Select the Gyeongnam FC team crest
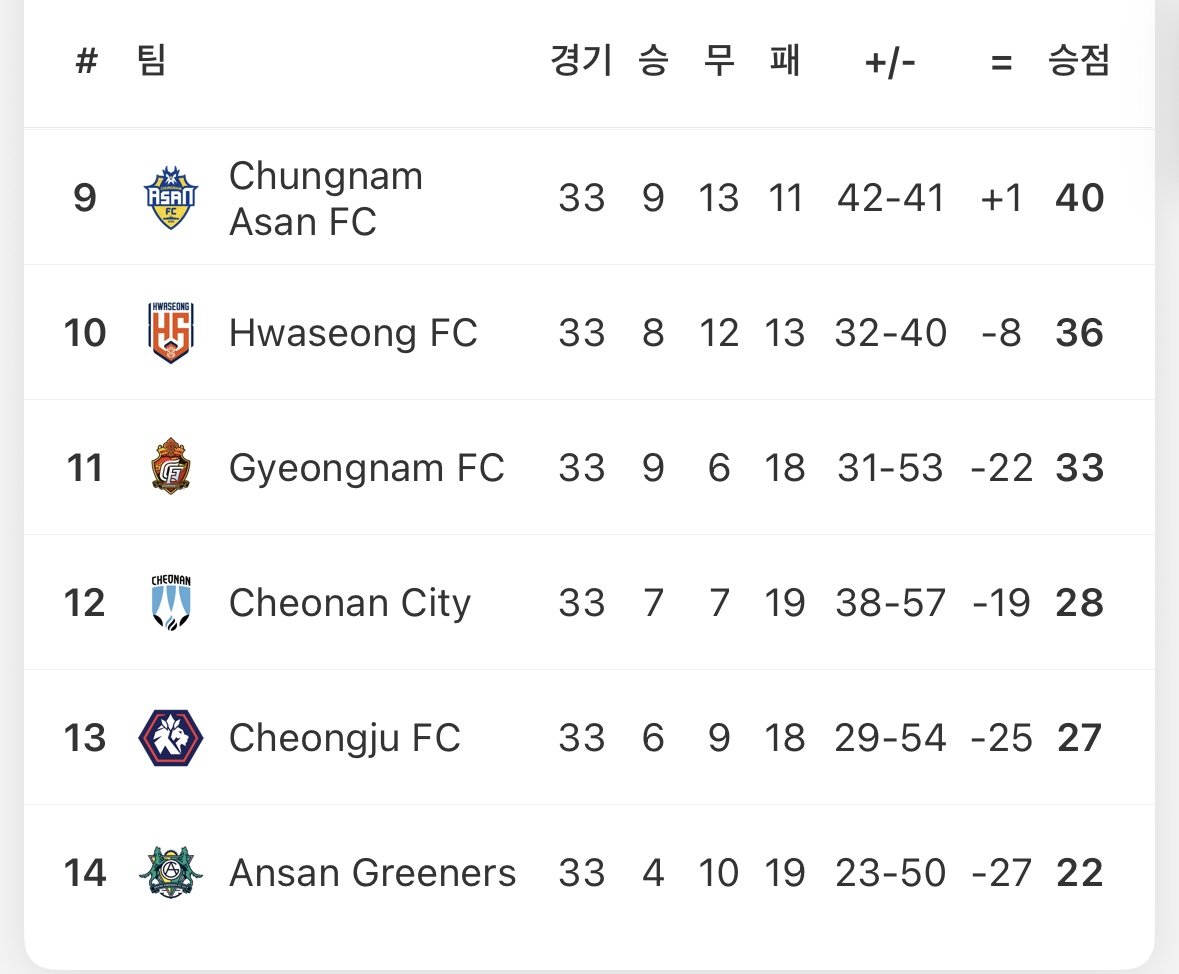 (x=171, y=467)
